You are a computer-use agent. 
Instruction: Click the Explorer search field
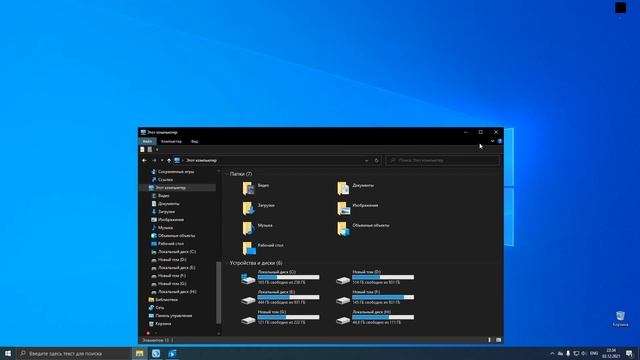tap(442, 160)
